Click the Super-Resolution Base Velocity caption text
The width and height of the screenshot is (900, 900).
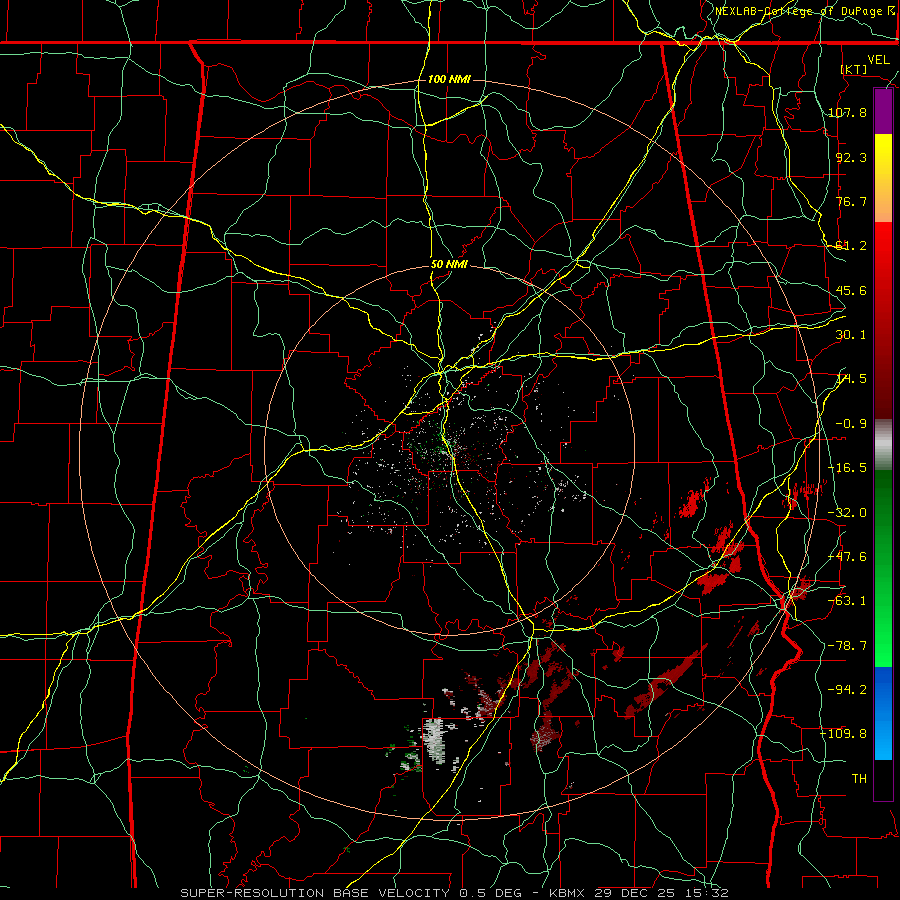[x=455, y=893]
